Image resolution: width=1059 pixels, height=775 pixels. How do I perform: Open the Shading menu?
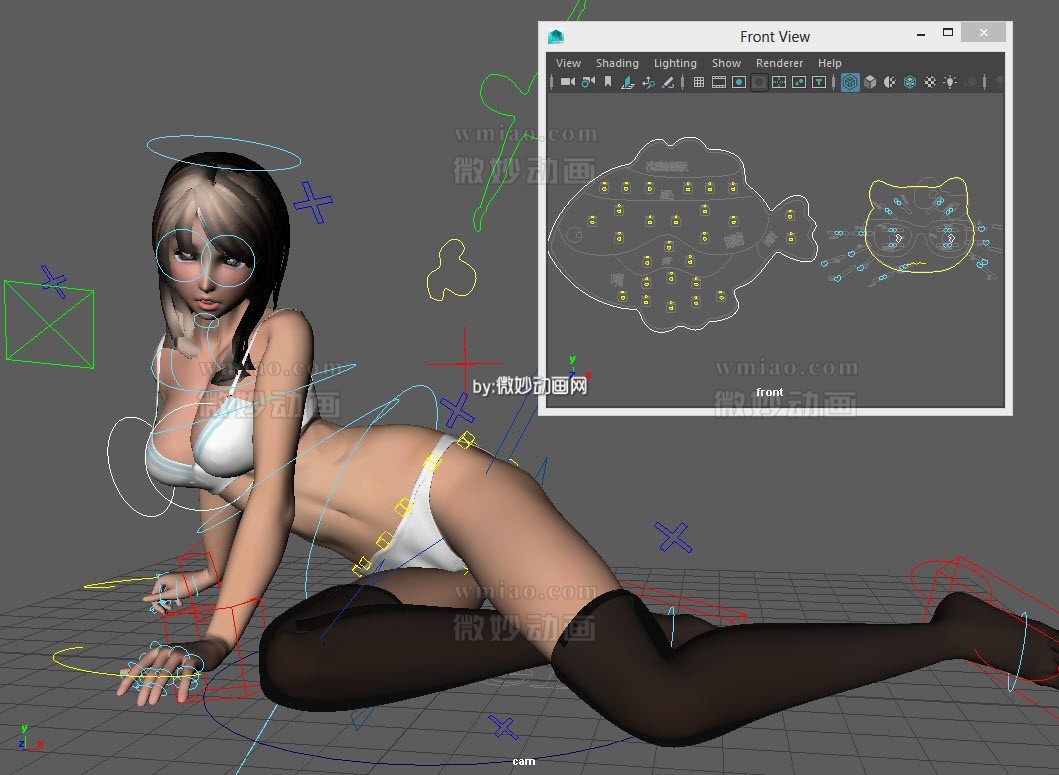point(617,62)
